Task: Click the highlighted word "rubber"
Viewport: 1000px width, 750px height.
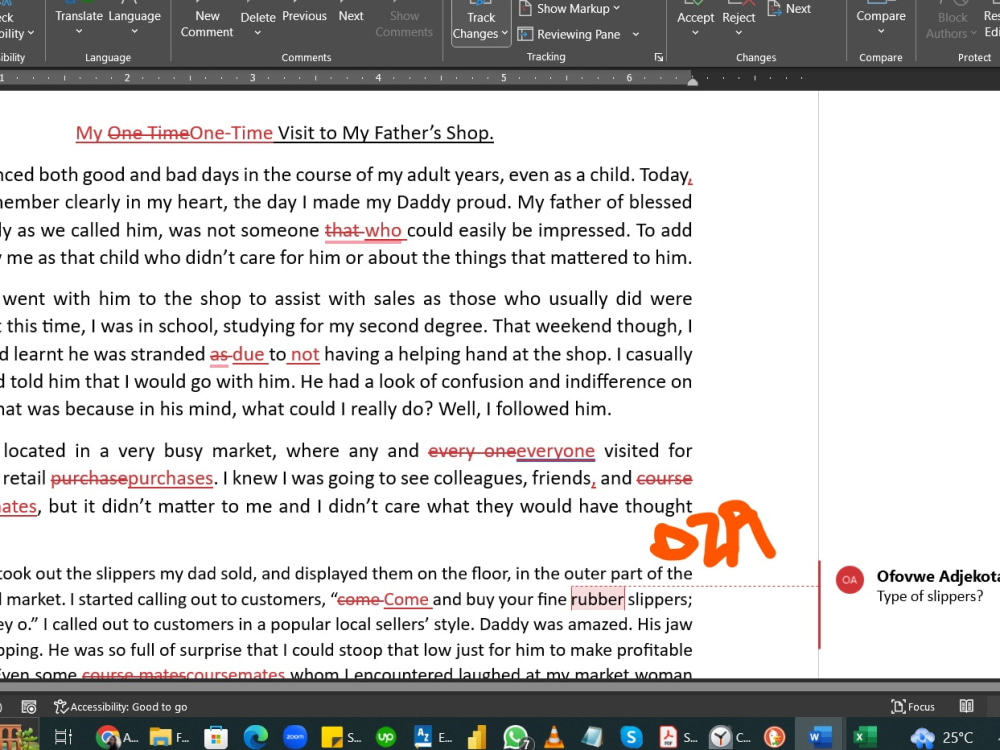Action: click(x=598, y=599)
